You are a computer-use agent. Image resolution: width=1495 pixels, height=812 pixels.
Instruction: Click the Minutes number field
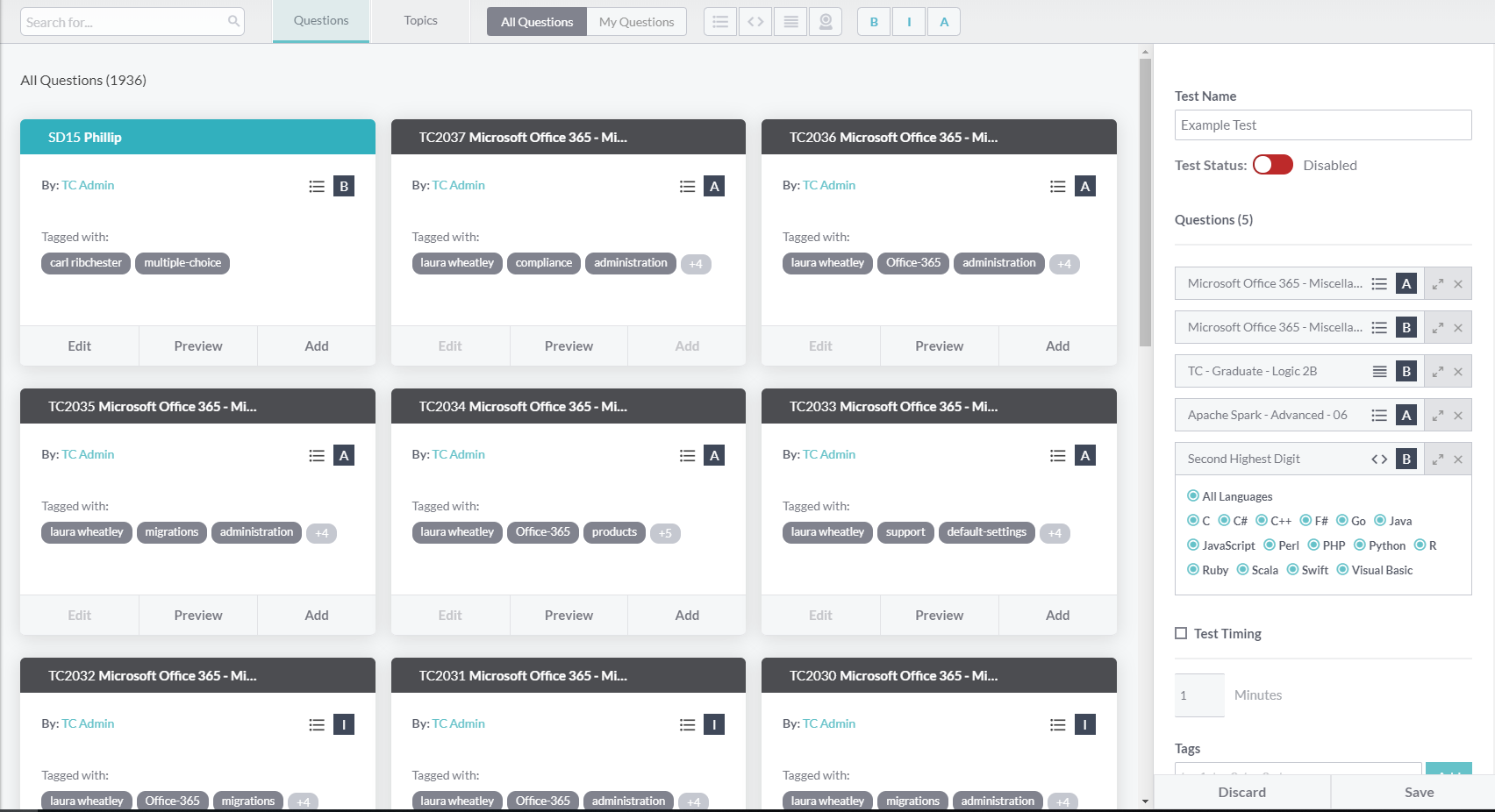pyautogui.click(x=1199, y=695)
